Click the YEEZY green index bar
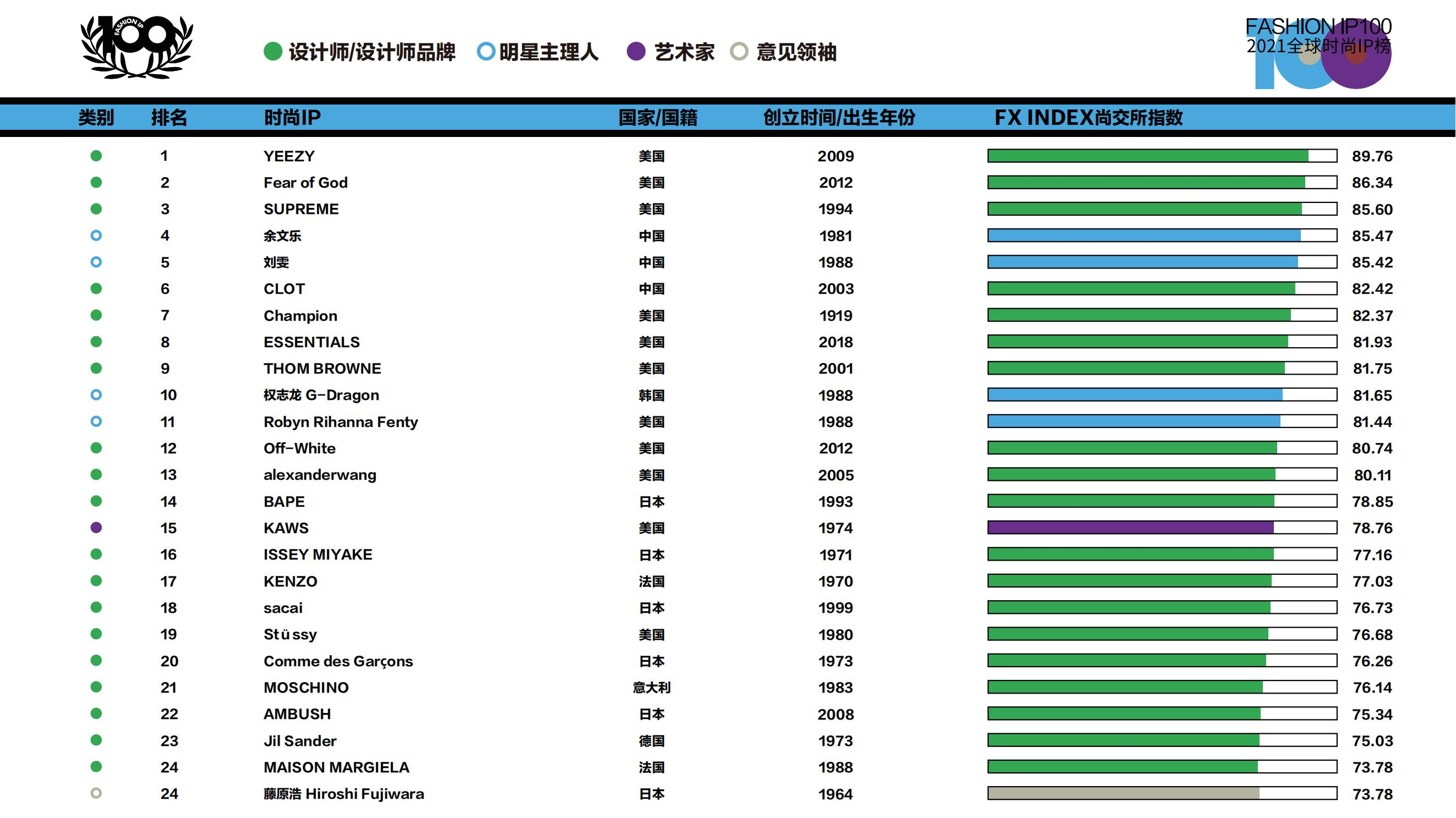The height and width of the screenshot is (818, 1456). click(1147, 156)
